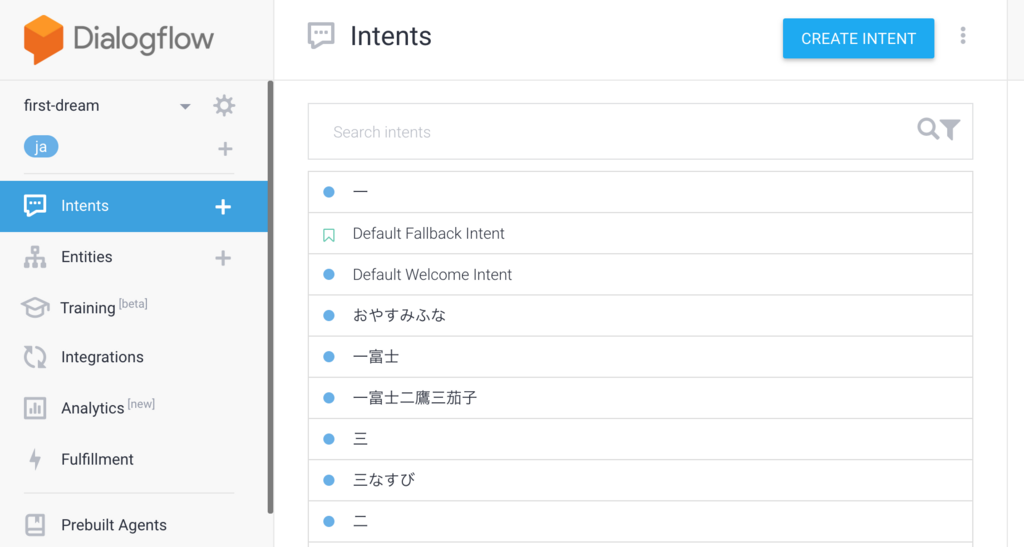Click the Dialogflow logo icon
The image size is (1024, 547).
(43, 40)
